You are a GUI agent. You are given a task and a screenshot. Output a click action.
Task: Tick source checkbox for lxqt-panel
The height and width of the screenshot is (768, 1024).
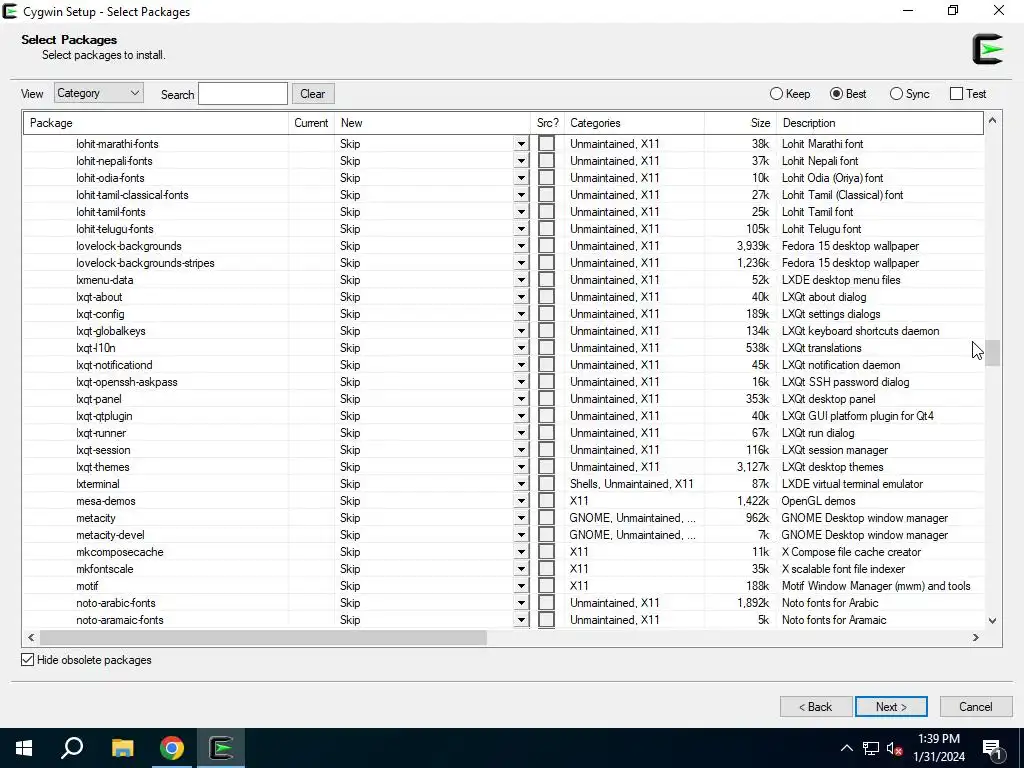tap(547, 399)
